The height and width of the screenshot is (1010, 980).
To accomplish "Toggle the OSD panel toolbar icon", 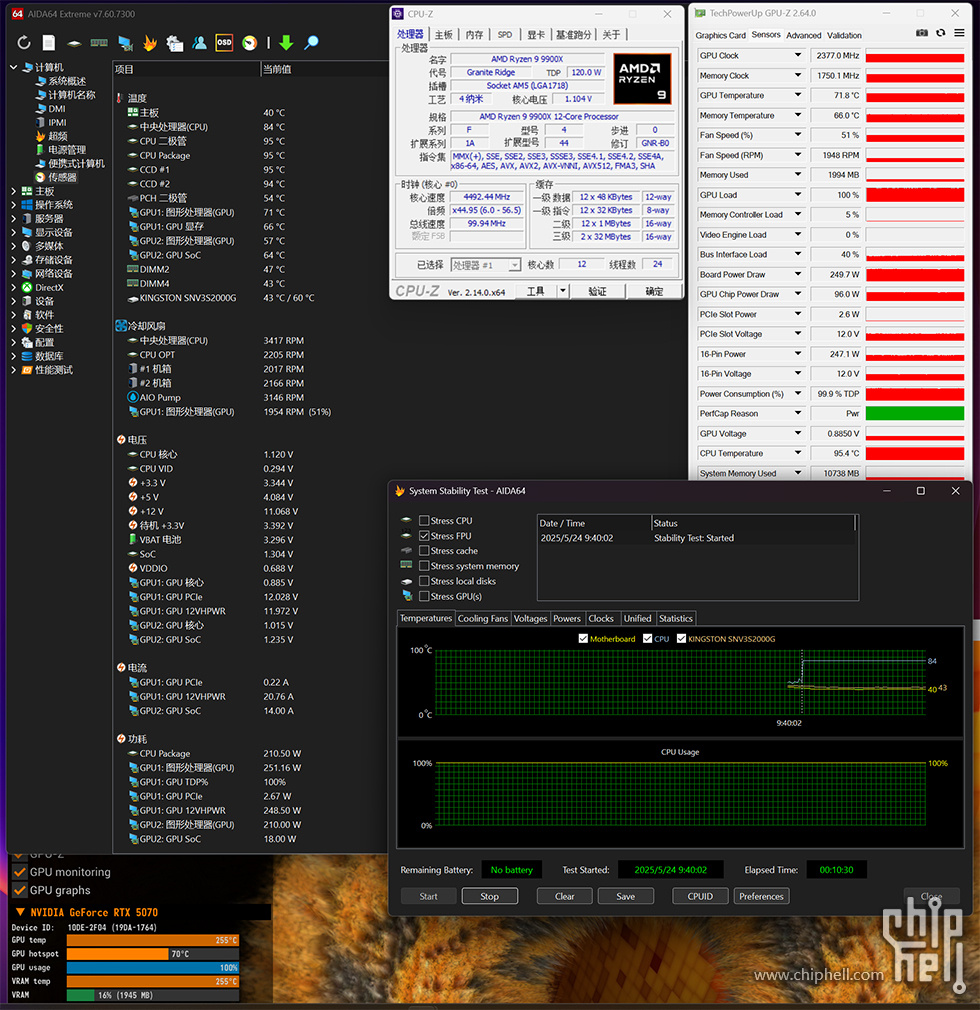I will click(x=224, y=43).
